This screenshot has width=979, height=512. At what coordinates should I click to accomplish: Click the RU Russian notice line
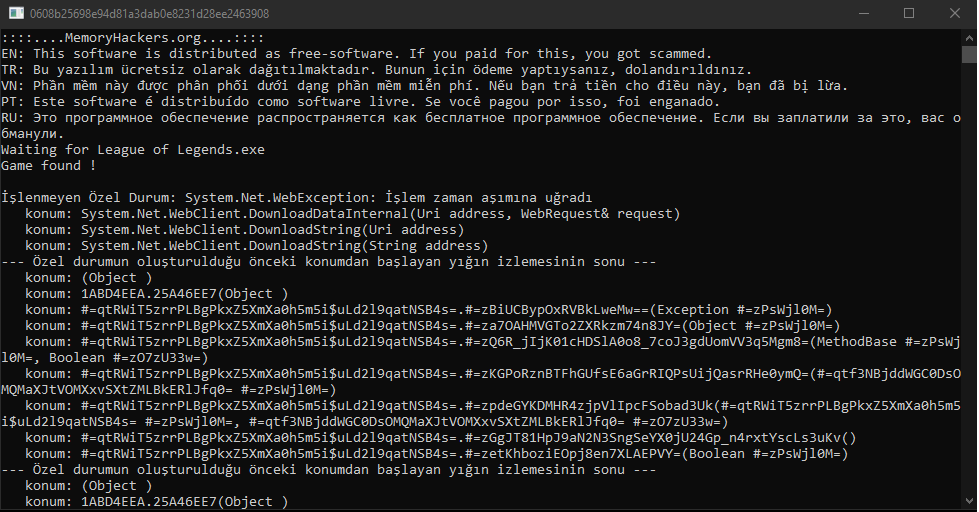(481, 126)
